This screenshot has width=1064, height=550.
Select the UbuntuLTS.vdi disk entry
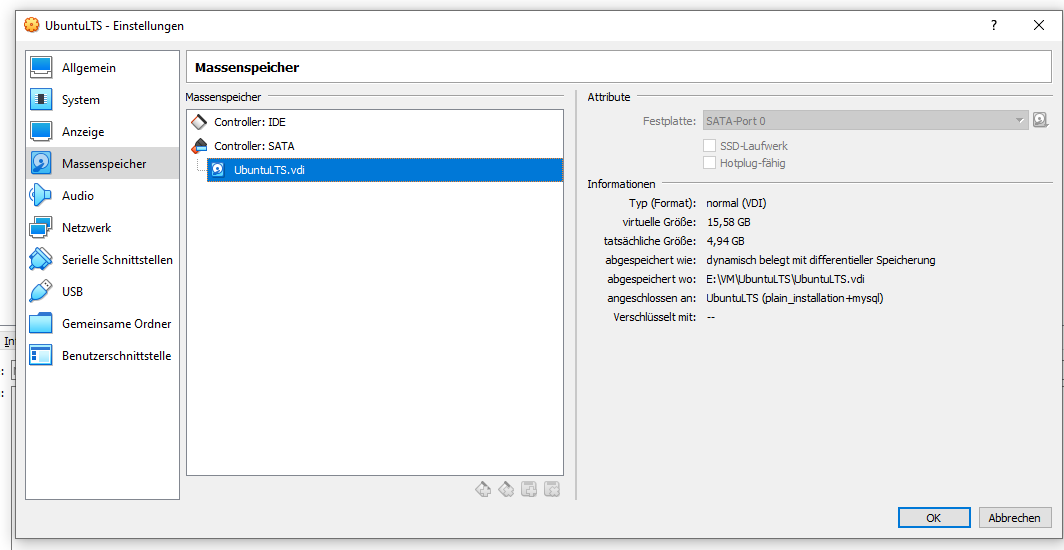tap(385, 170)
